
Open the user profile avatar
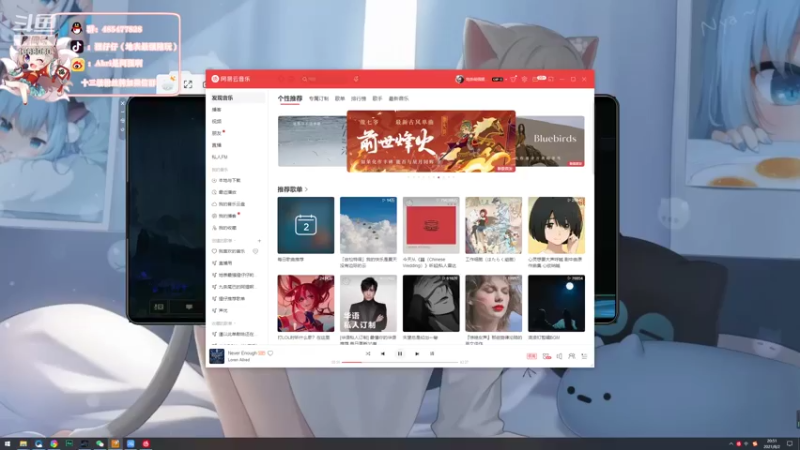459,79
